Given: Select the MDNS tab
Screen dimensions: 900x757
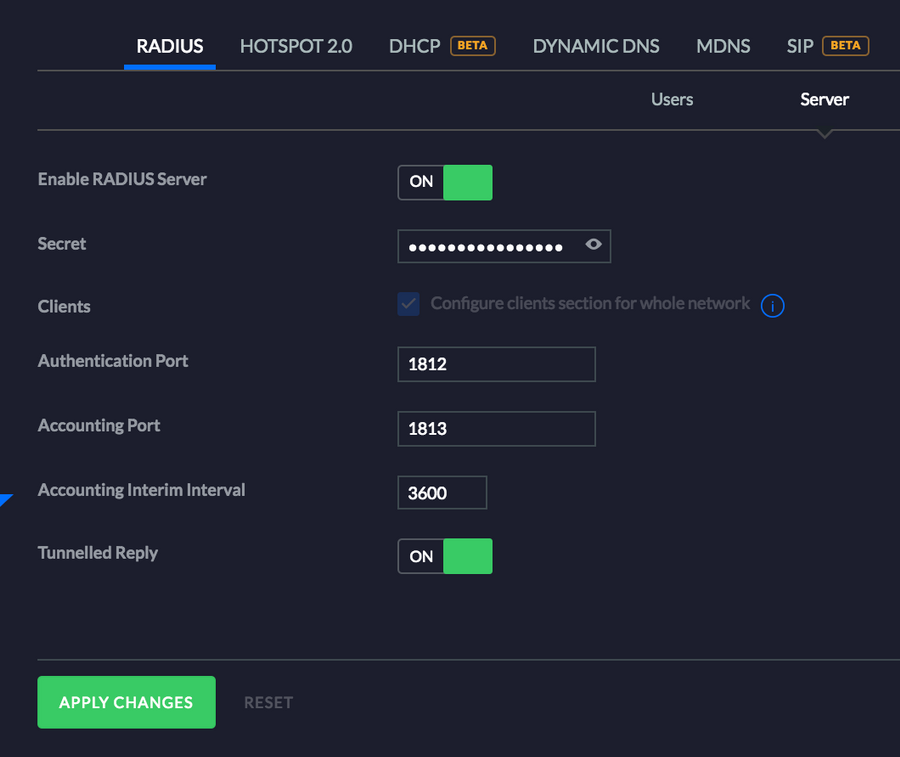Looking at the screenshot, I should click(x=723, y=46).
